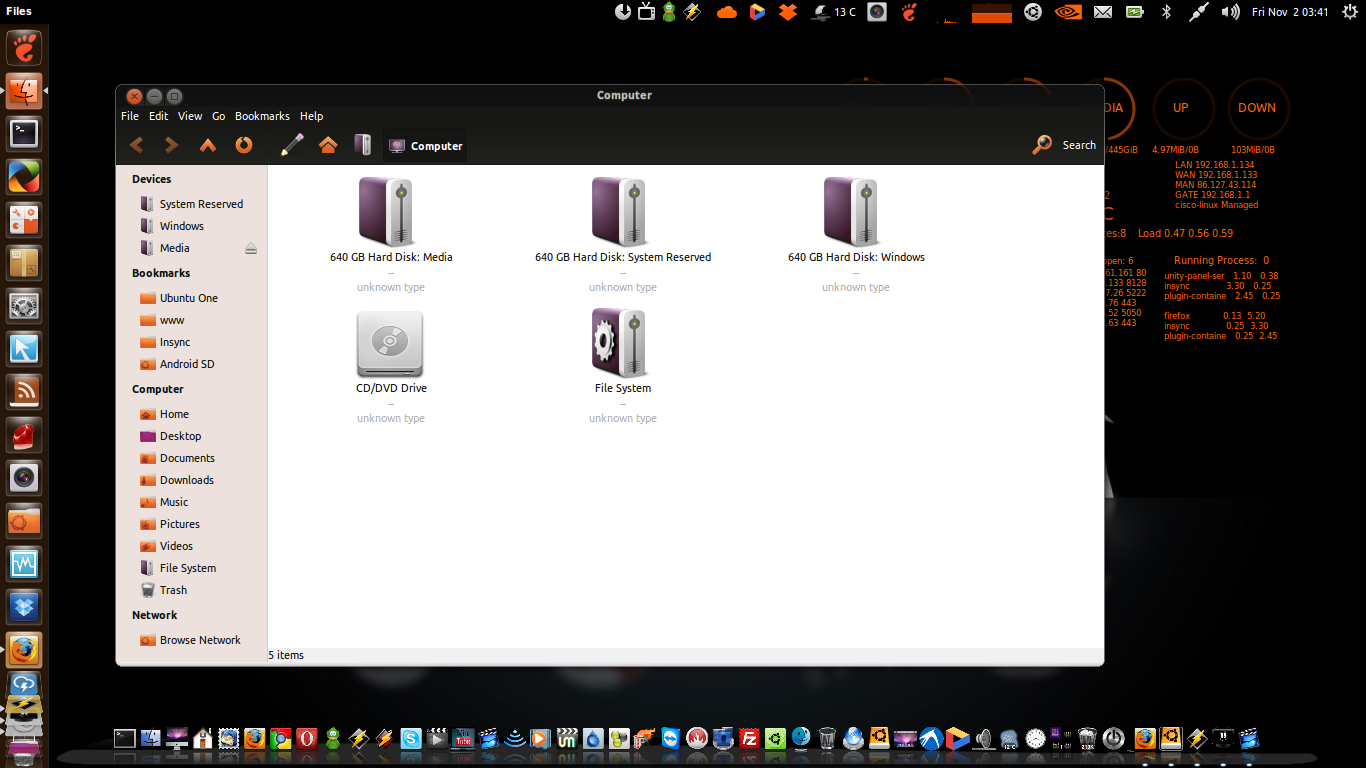The width and height of the screenshot is (1366, 768).
Task: Click the weather 13 C indicator
Action: tap(833, 12)
